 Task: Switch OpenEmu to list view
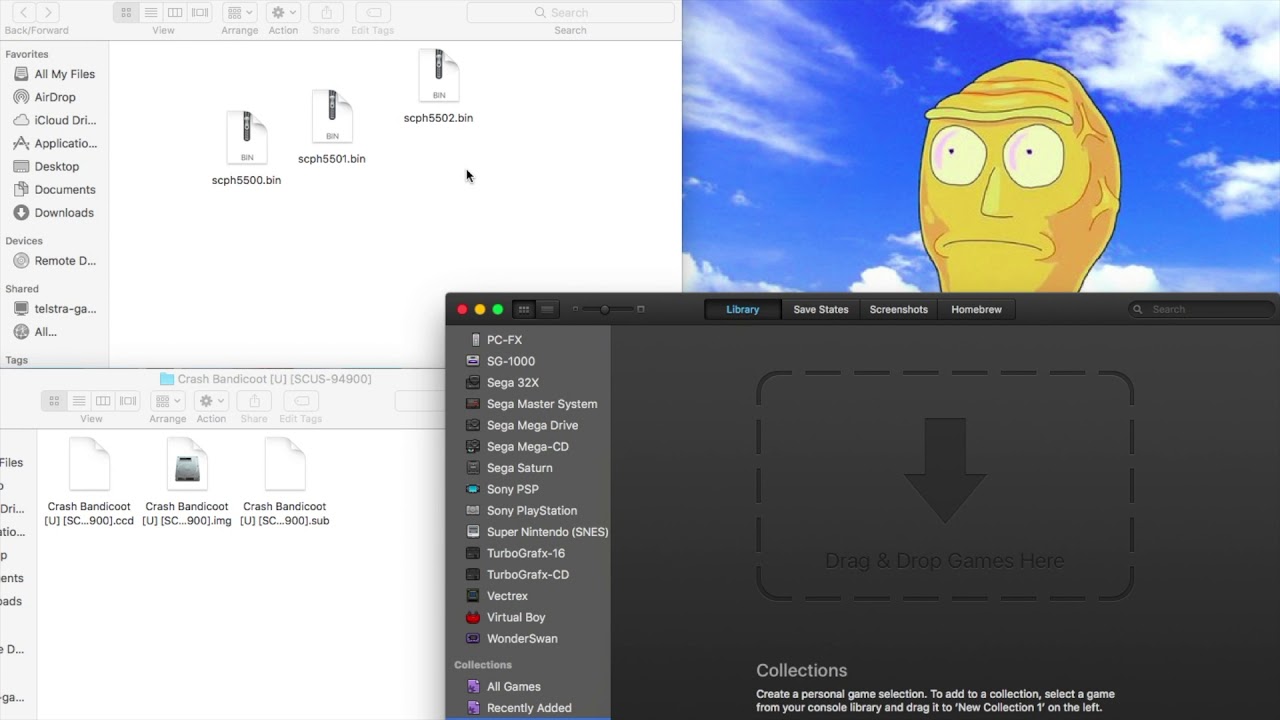547,309
